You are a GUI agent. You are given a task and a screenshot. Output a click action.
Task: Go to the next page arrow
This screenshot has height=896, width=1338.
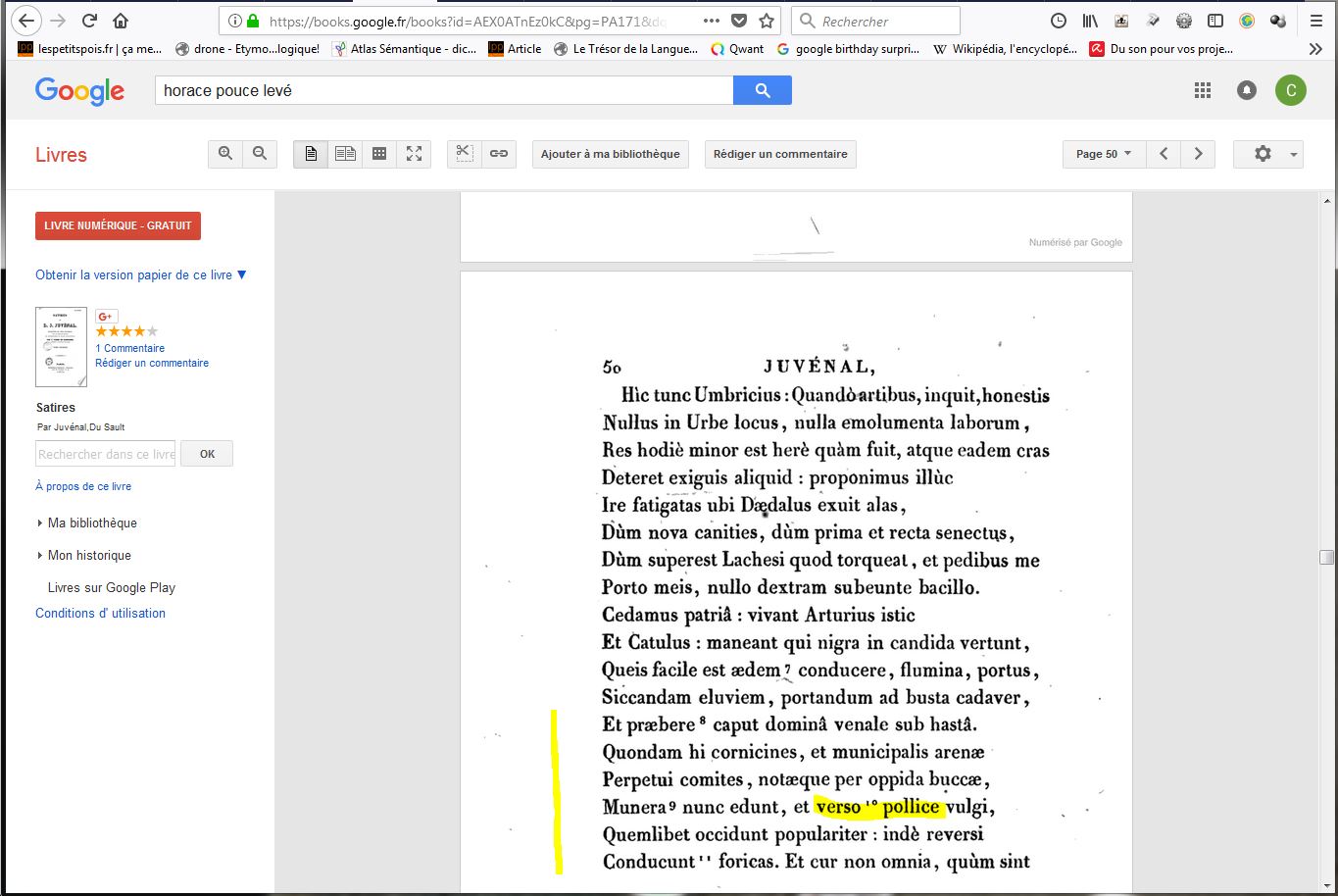tap(1198, 154)
